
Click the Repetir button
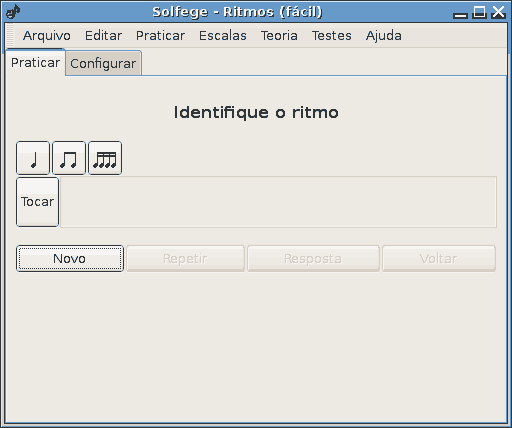185,259
